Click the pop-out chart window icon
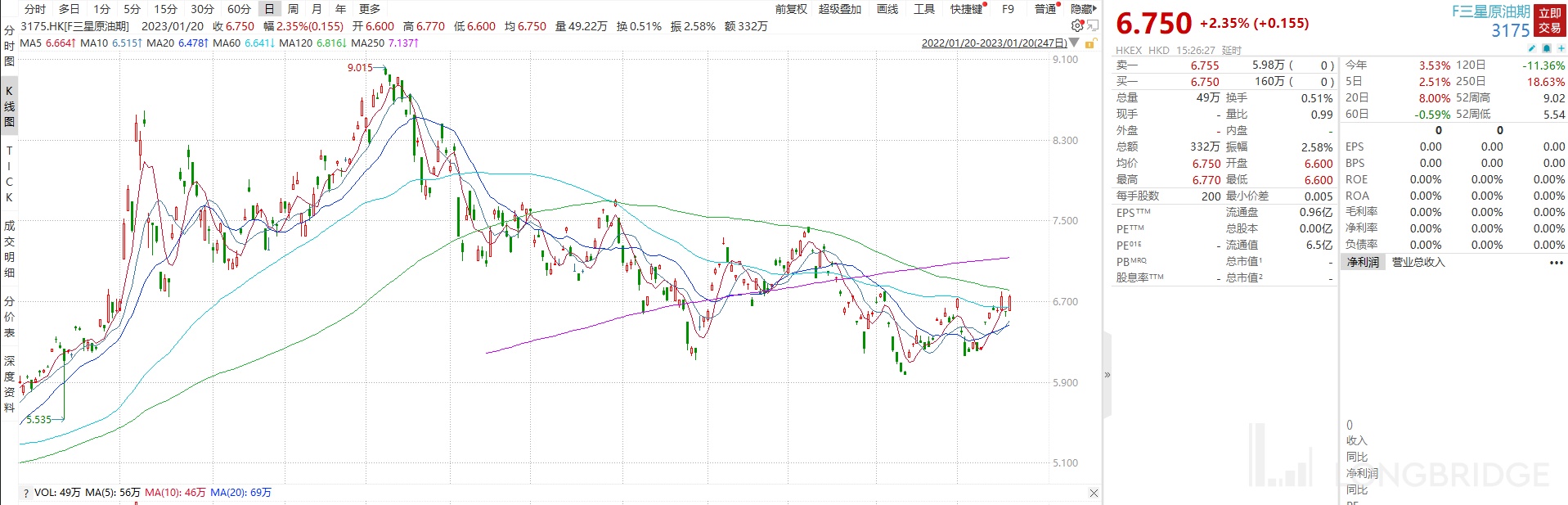1568x505 pixels. (1092, 26)
